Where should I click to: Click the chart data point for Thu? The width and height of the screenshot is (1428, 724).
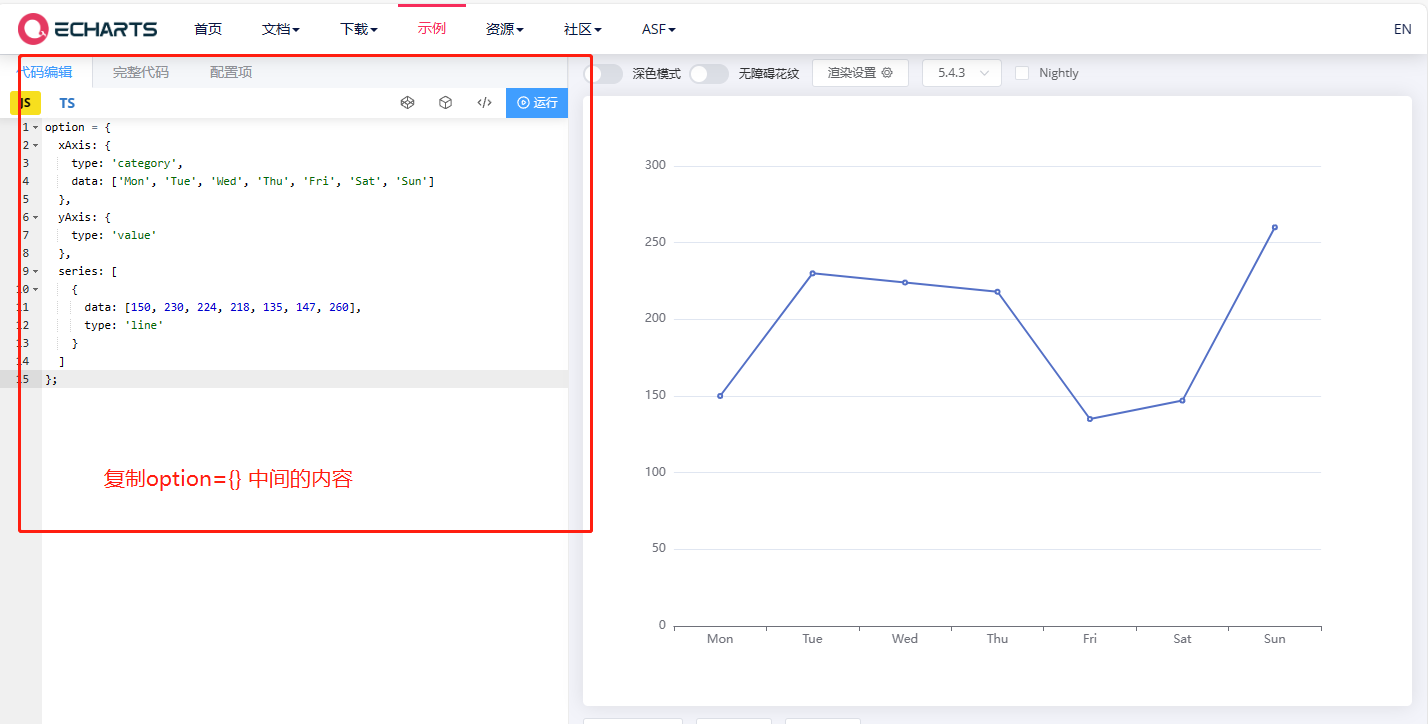pos(997,292)
